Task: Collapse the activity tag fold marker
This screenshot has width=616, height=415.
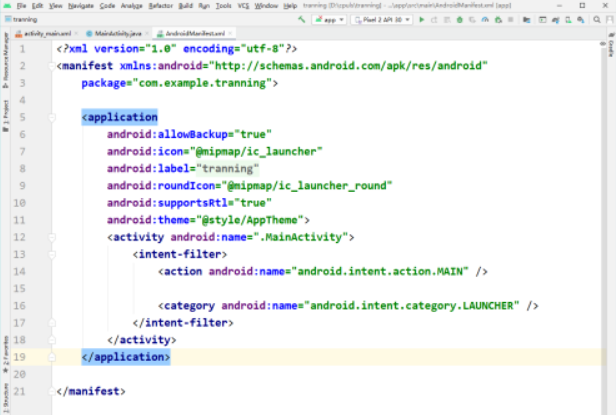Action: click(x=50, y=237)
